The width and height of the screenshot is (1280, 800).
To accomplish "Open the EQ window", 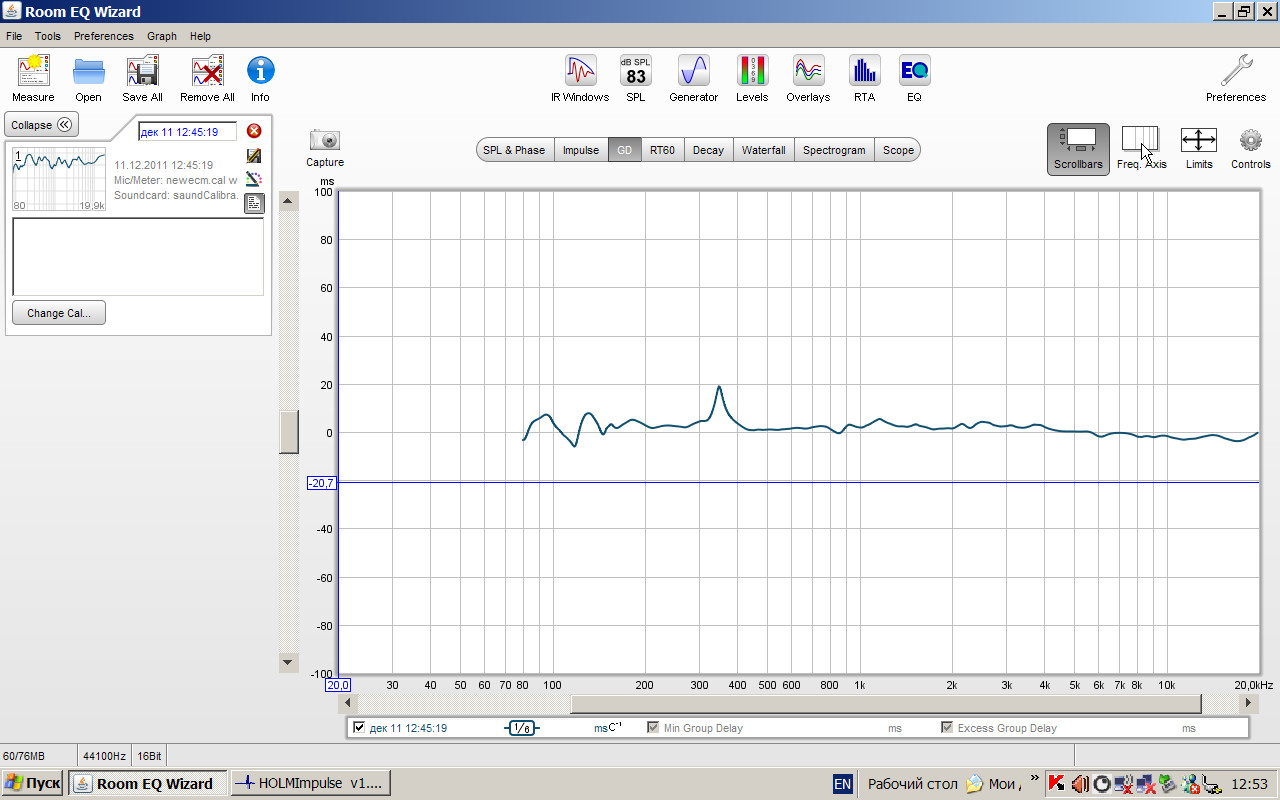I will pyautogui.click(x=914, y=72).
